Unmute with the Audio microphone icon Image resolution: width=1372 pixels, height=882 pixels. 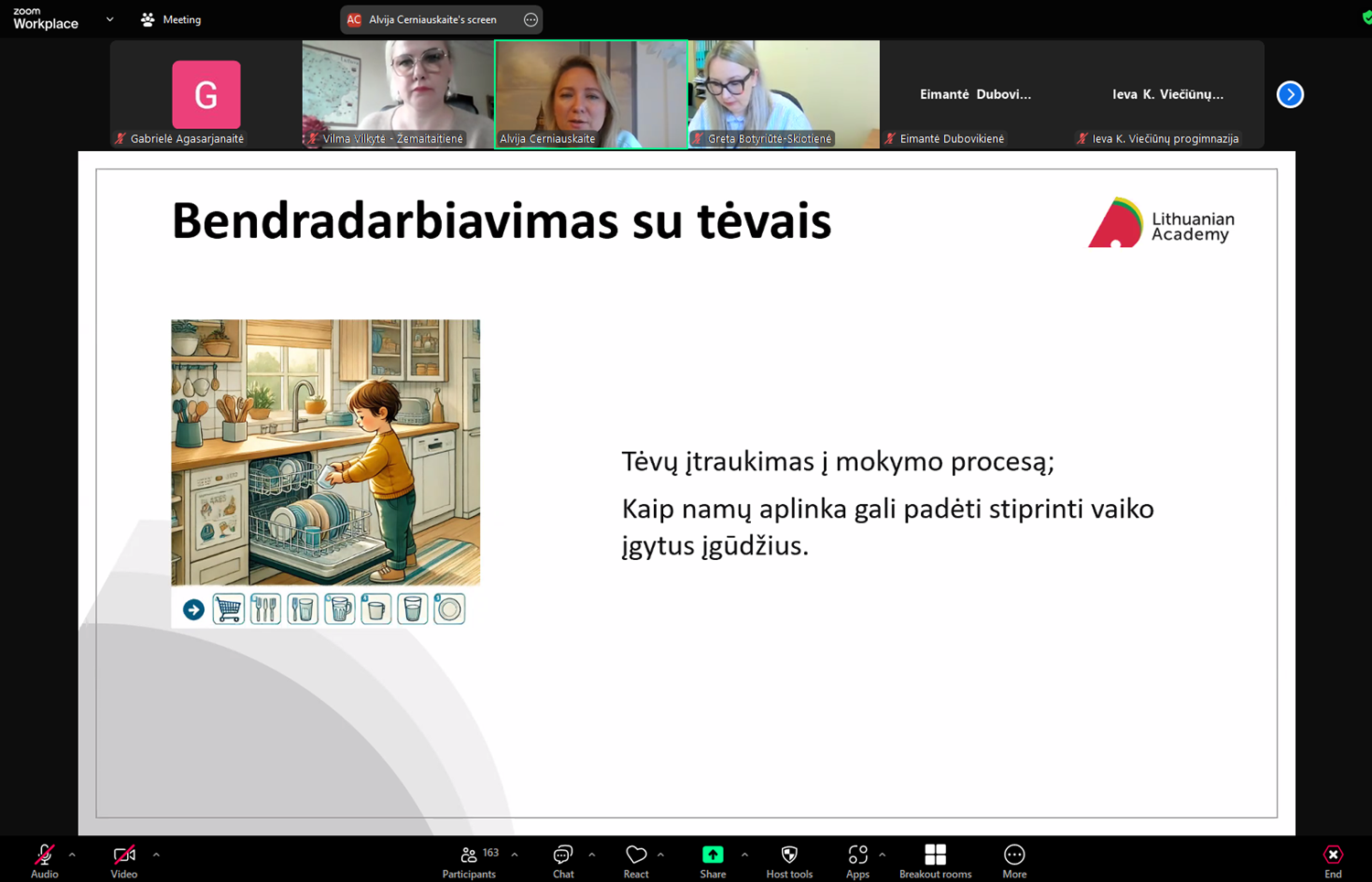[44, 855]
